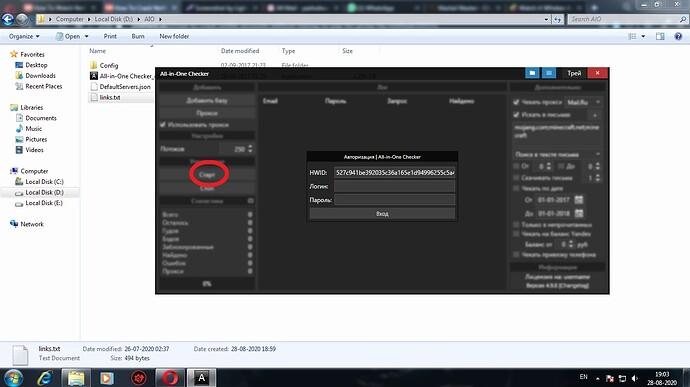
Task: Click the red gear app icon in taskbar
Action: click(139, 378)
